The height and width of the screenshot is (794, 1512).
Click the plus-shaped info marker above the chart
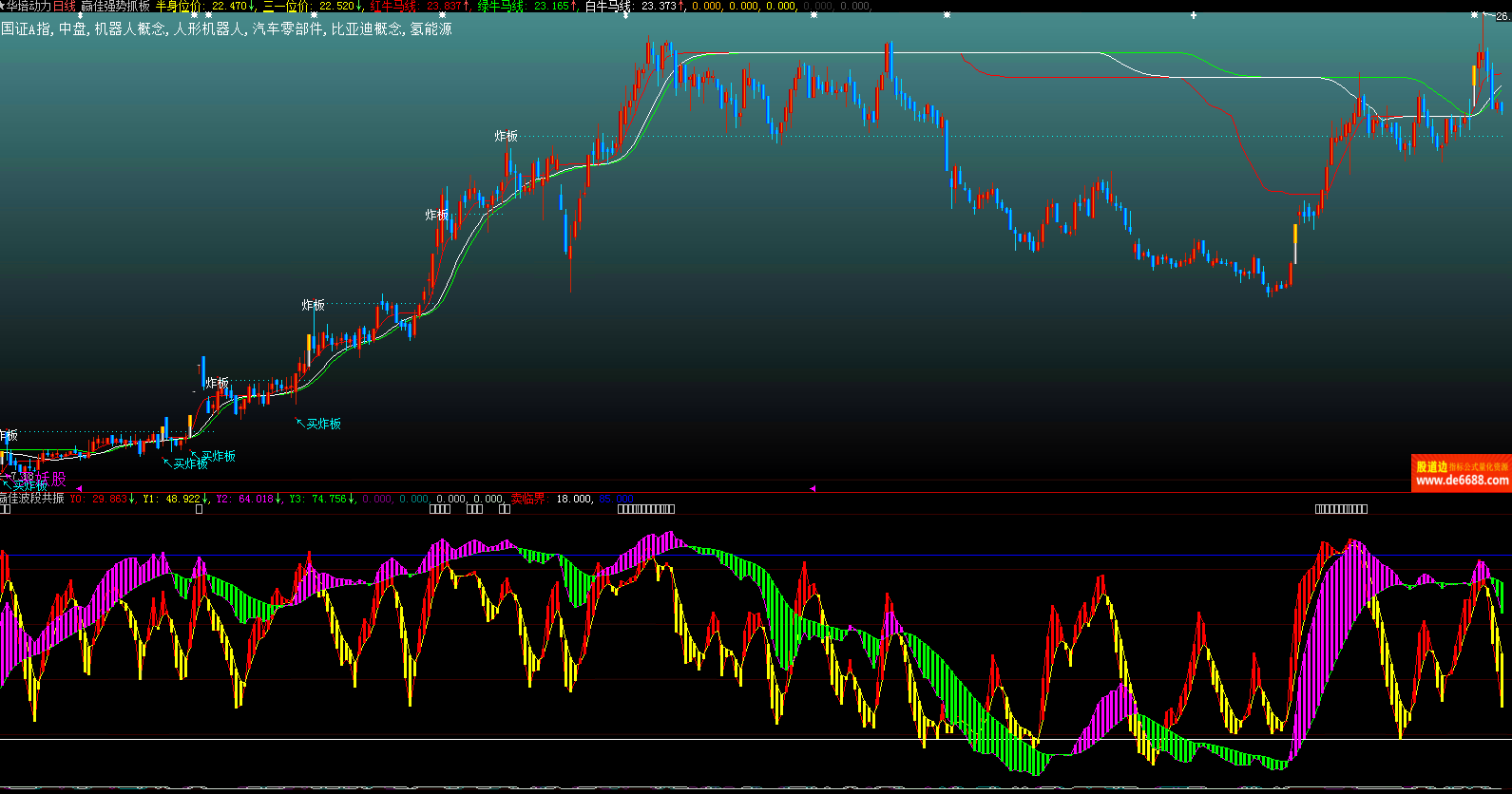coord(1194,16)
